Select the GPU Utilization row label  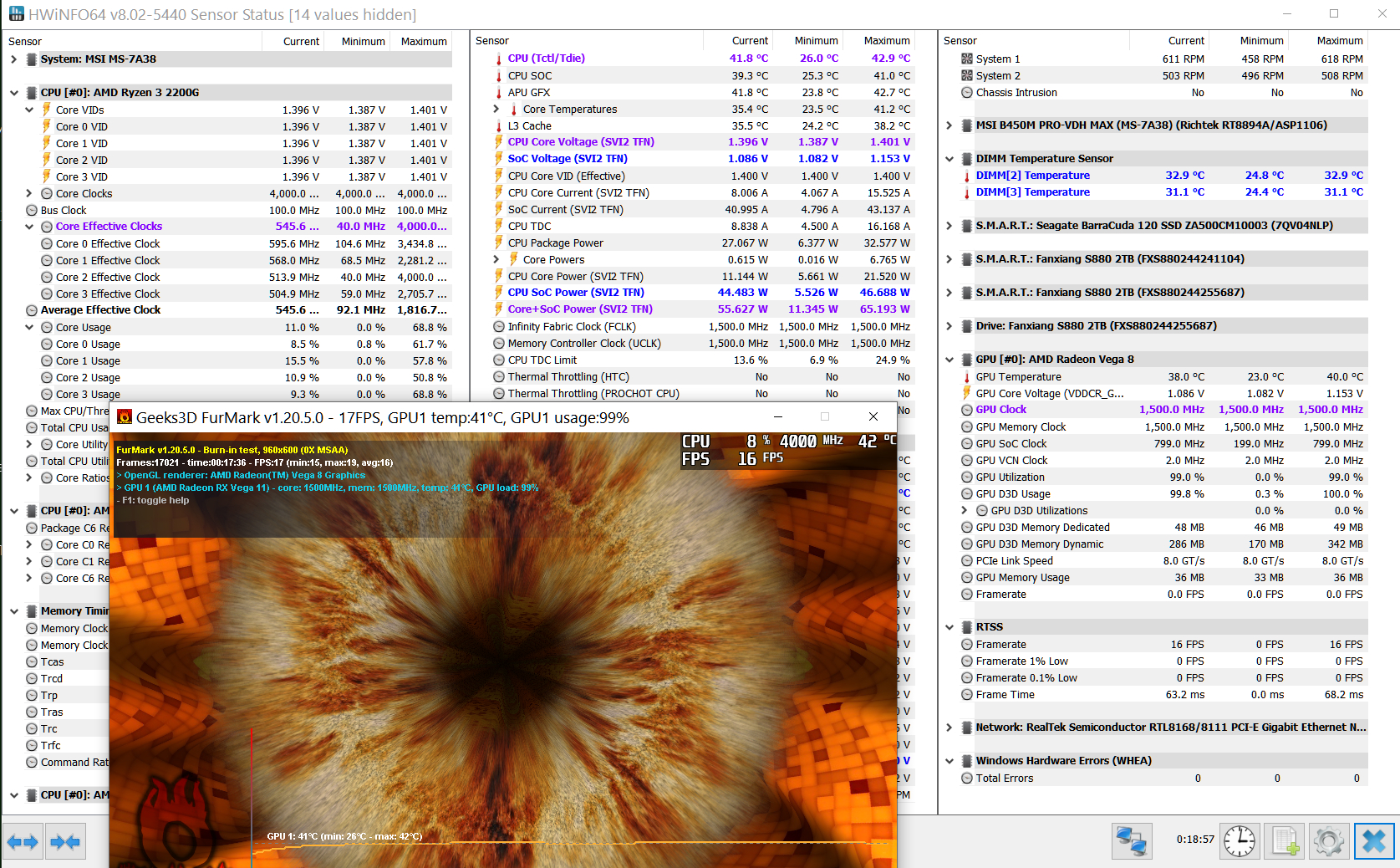[1010, 477]
